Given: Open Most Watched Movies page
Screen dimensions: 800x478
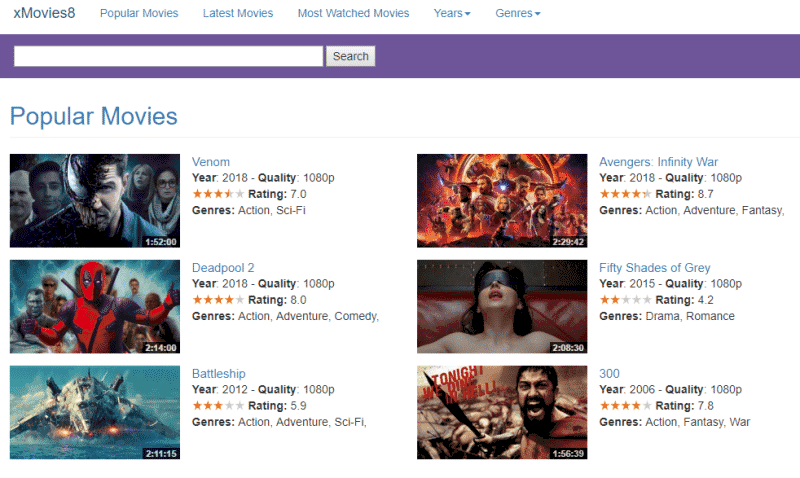Looking at the screenshot, I should point(353,14).
